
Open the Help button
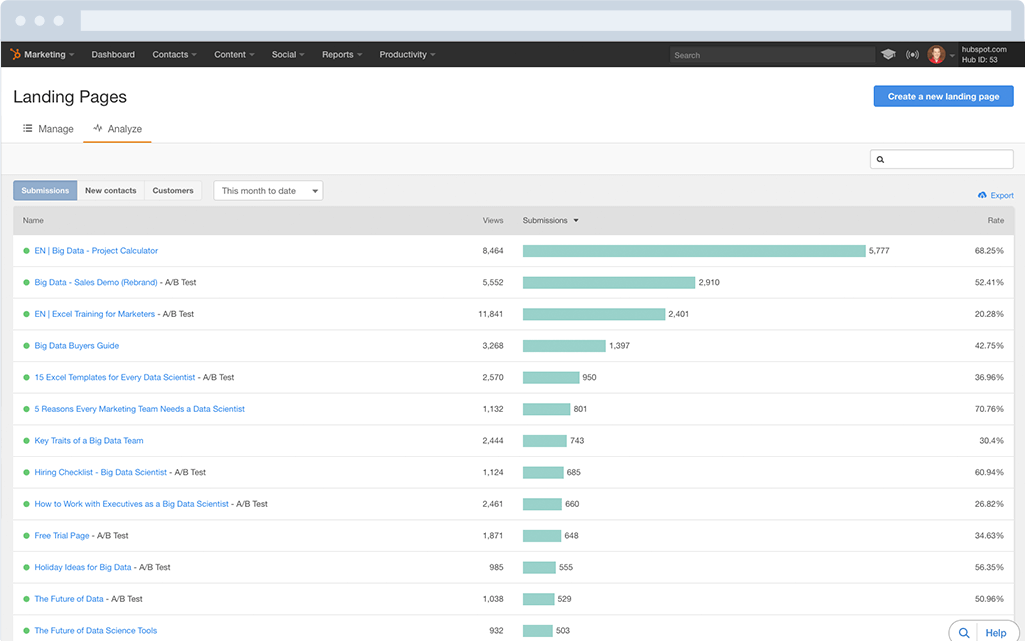[x=996, y=633]
